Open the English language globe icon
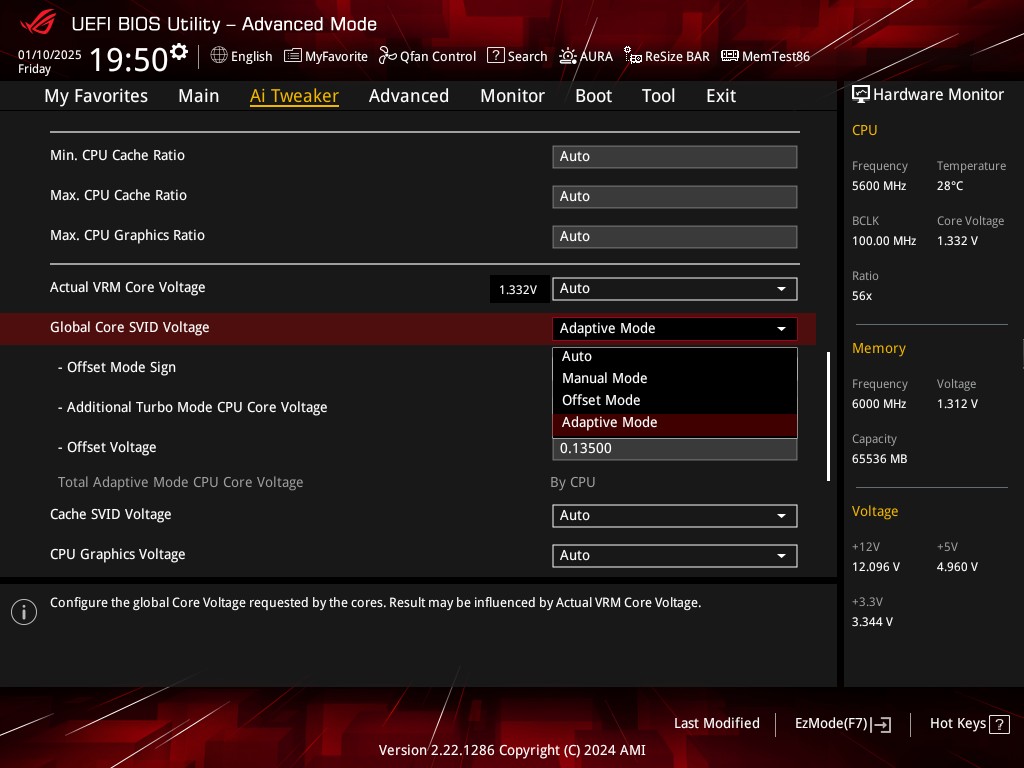The image size is (1024, 768). click(219, 56)
